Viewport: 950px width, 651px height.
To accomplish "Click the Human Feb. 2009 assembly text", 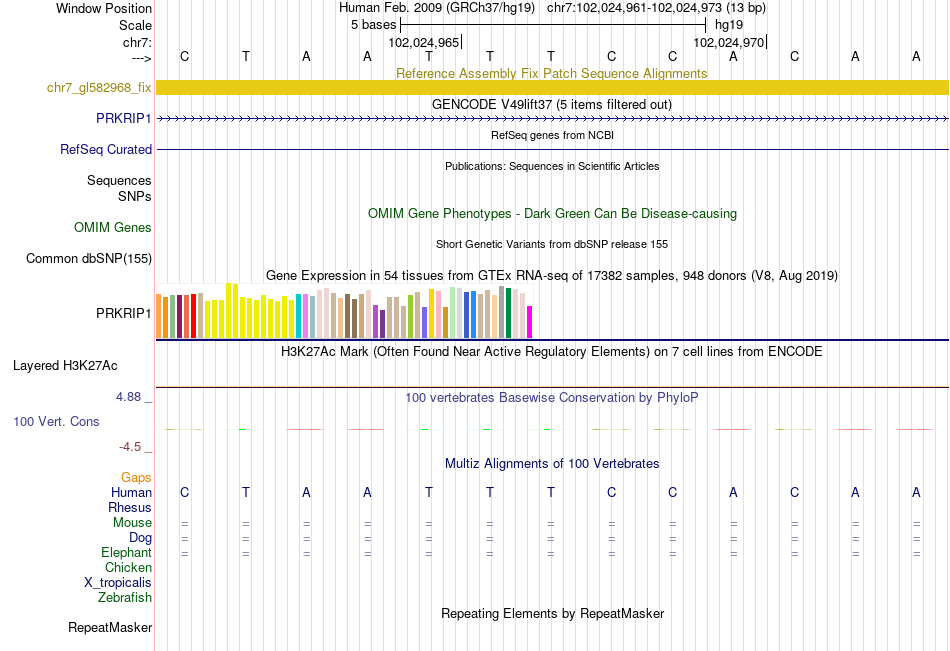I will (437, 8).
